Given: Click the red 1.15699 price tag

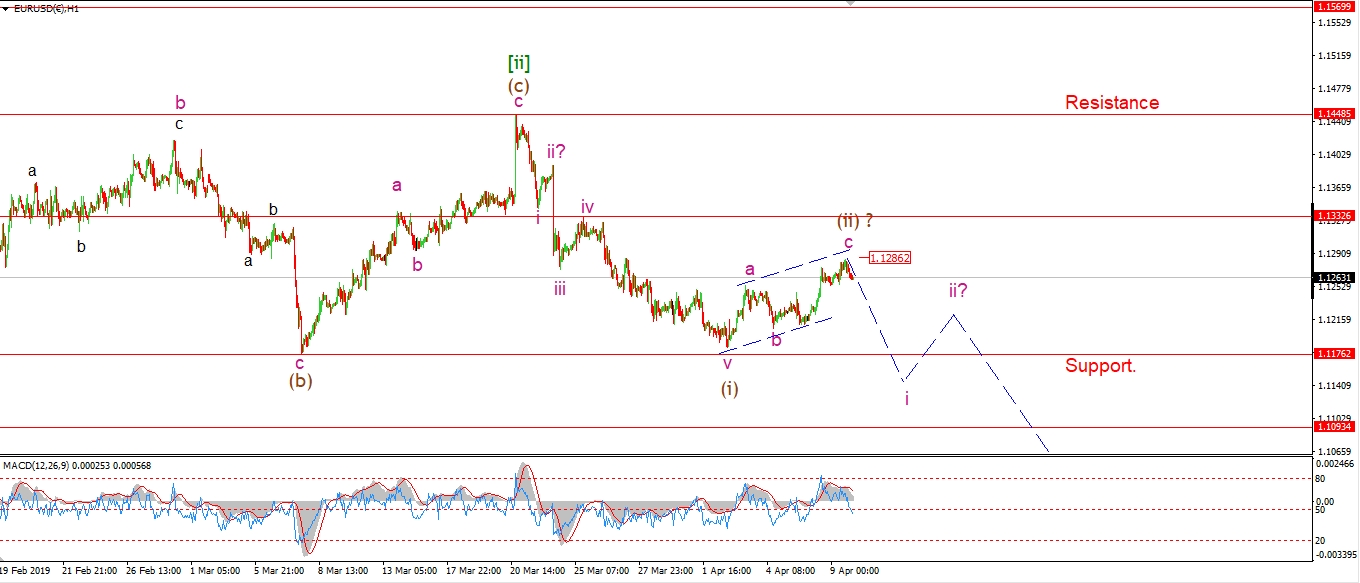Looking at the screenshot, I should click(x=1334, y=7).
